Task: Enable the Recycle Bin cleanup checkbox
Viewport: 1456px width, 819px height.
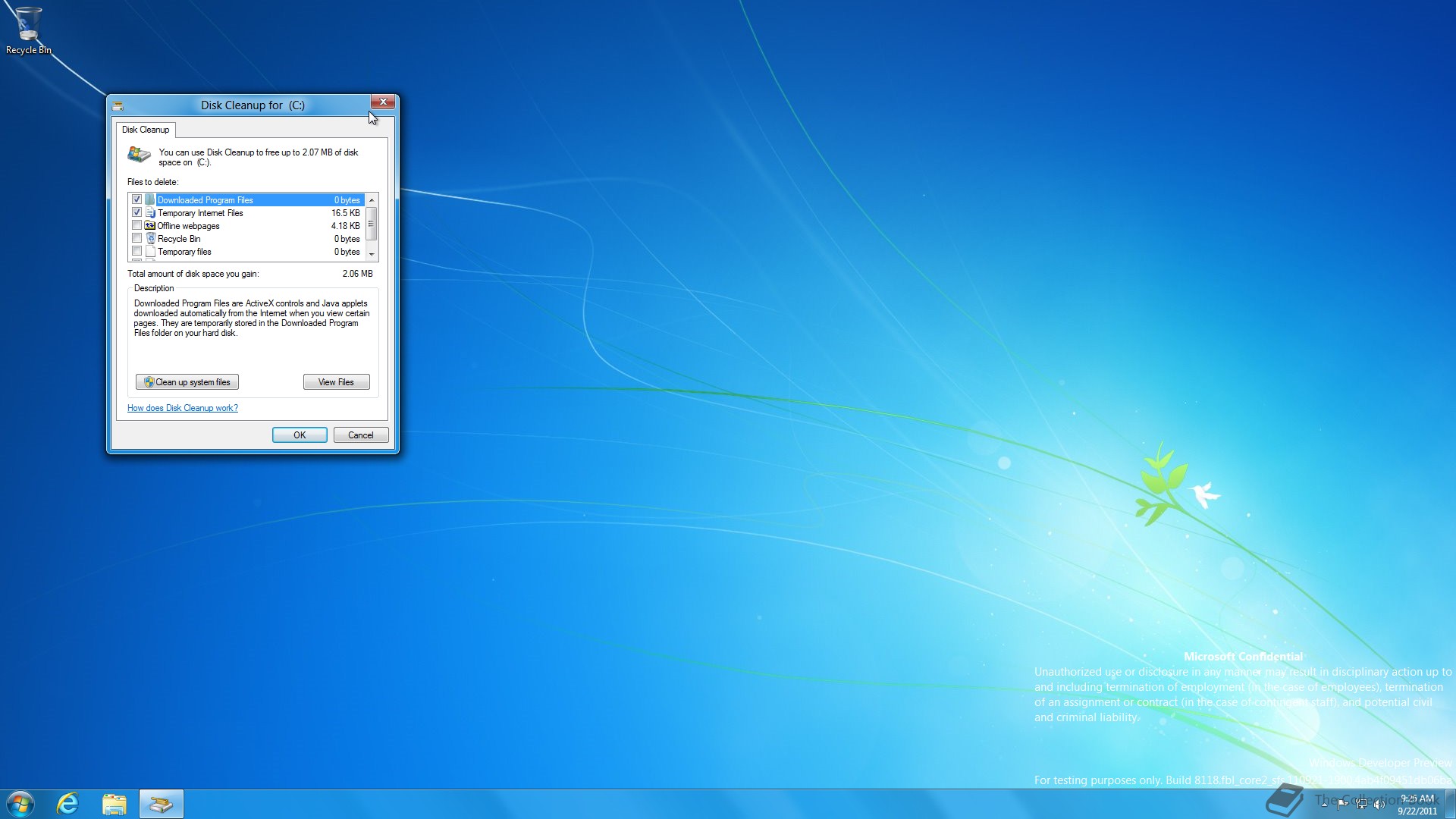Action: click(137, 239)
